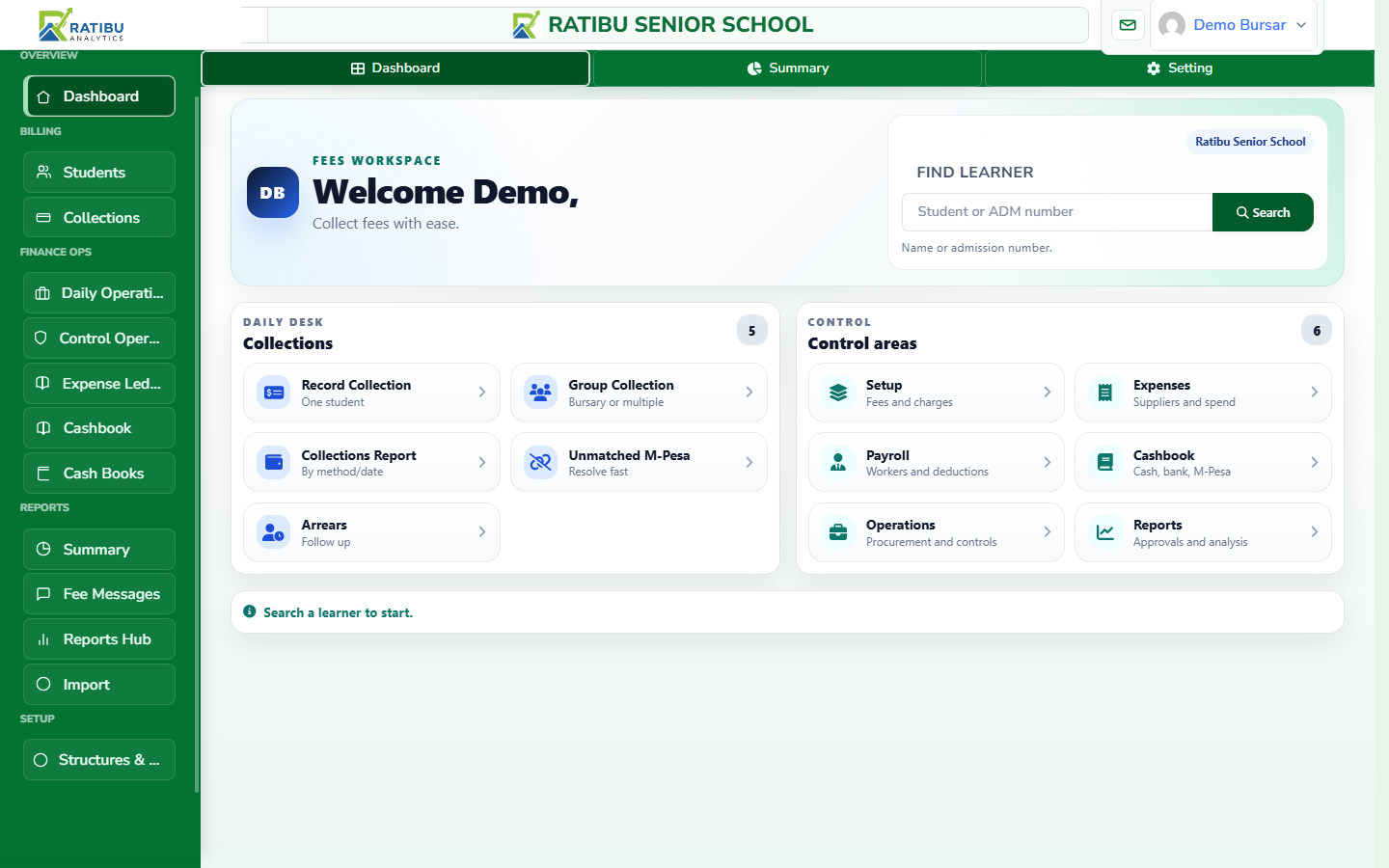Click the Arrears user-clock icon
The image size is (1389, 868).
pyautogui.click(x=274, y=532)
